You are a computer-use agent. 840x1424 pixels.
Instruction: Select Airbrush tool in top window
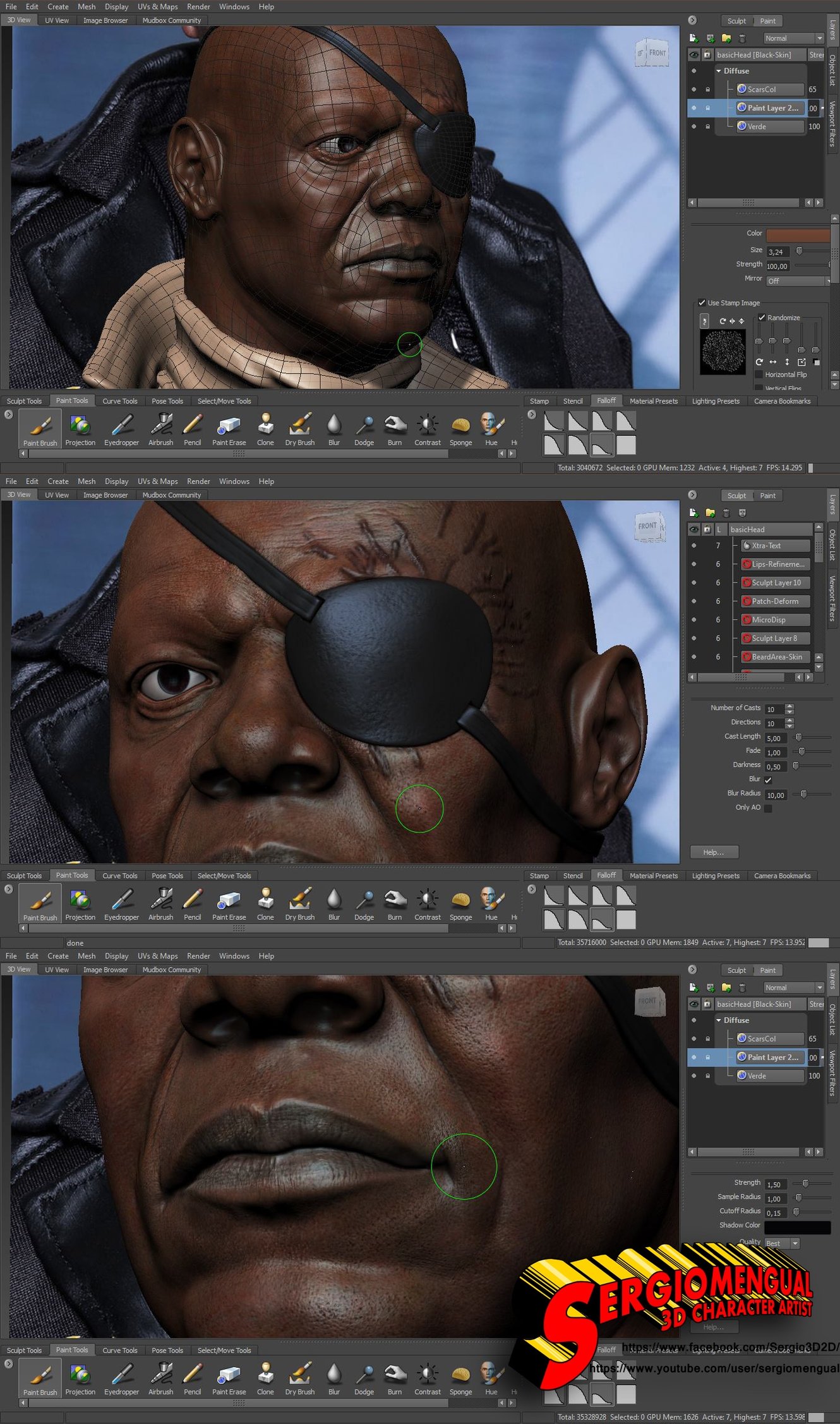pos(160,428)
